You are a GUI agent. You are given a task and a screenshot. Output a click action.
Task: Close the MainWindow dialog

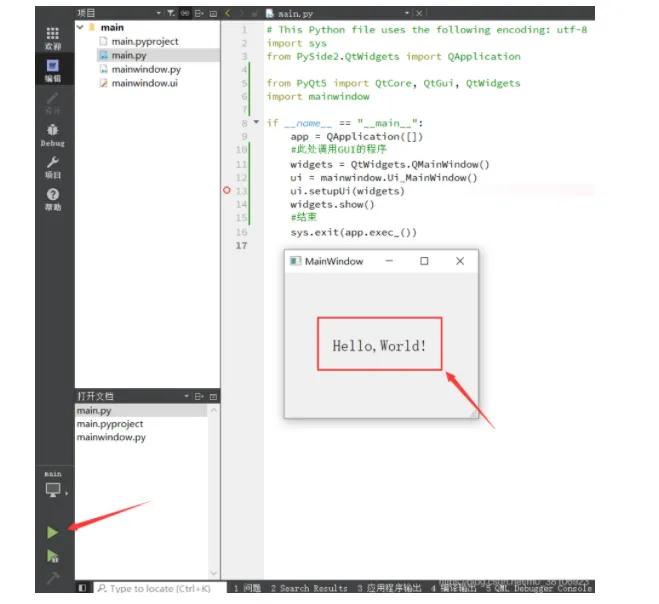click(x=460, y=261)
